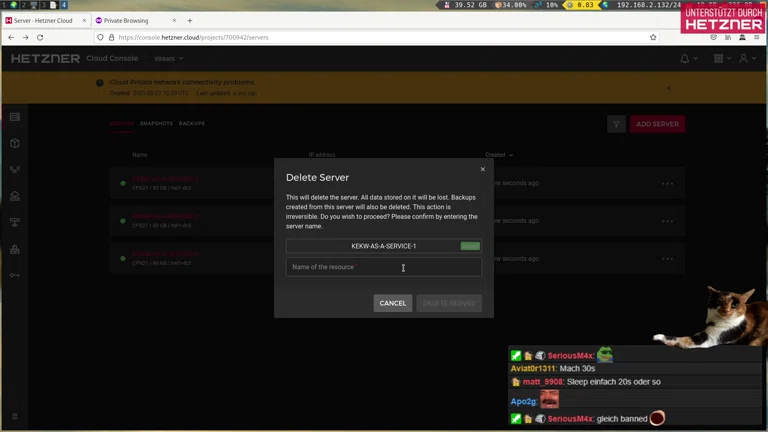Dismiss the network connectivity warning banner
Image resolution: width=768 pixels, height=432 pixels.
click(669, 88)
